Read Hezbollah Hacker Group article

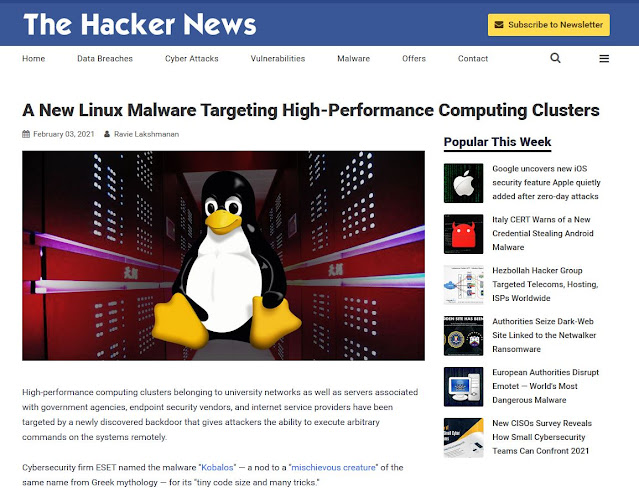tap(545, 285)
